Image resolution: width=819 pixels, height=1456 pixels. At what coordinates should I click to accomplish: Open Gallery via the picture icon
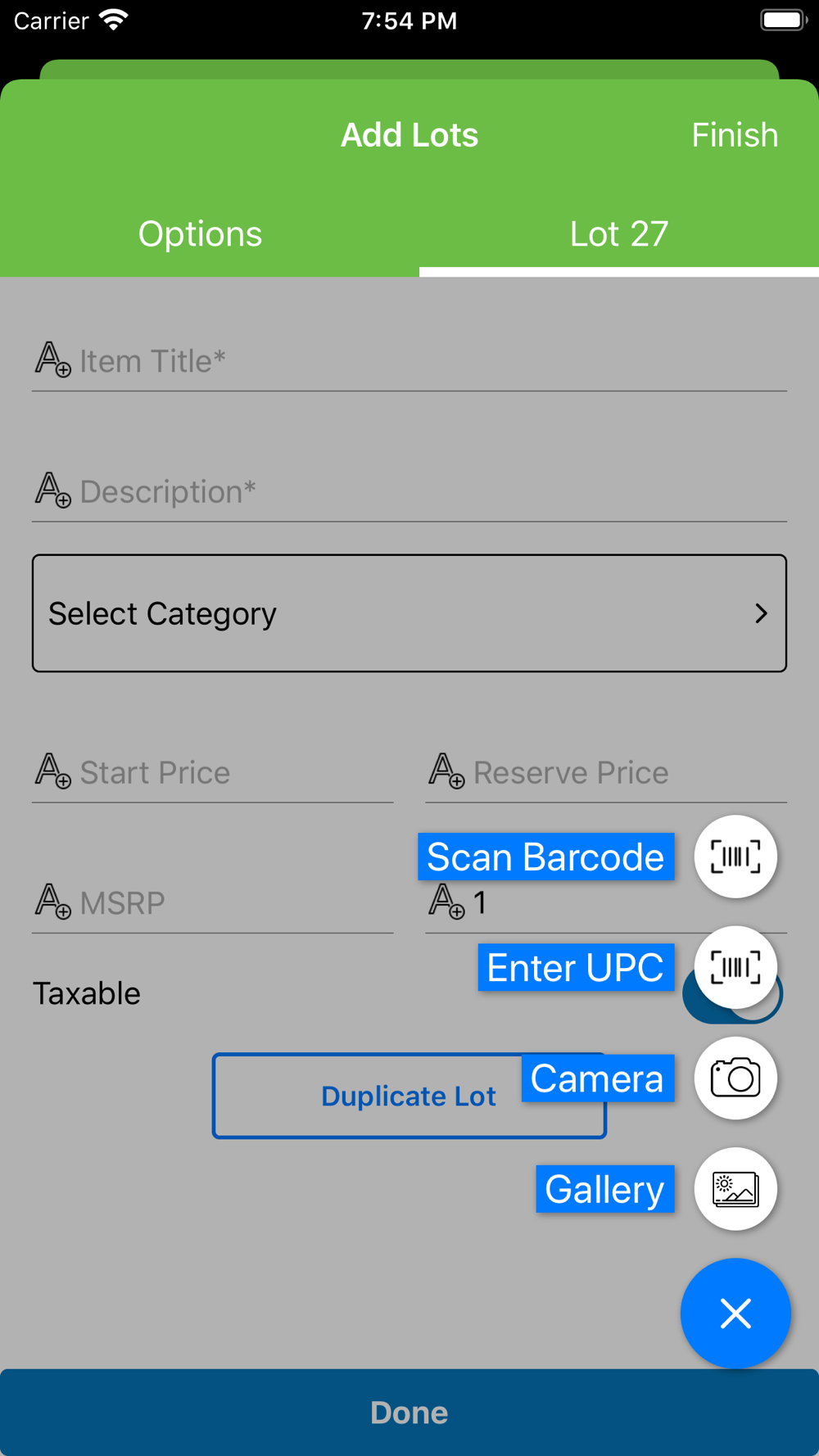click(x=735, y=1189)
